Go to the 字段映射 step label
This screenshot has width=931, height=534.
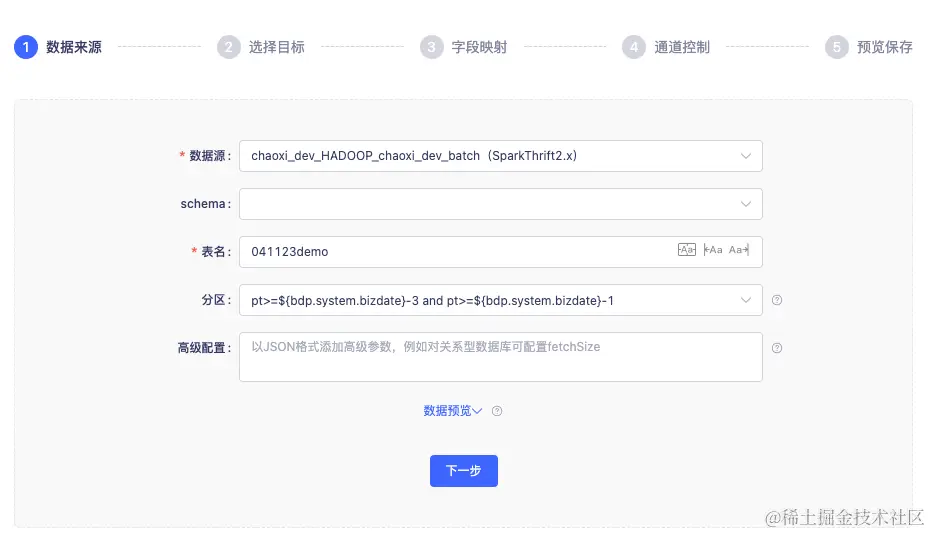(479, 47)
